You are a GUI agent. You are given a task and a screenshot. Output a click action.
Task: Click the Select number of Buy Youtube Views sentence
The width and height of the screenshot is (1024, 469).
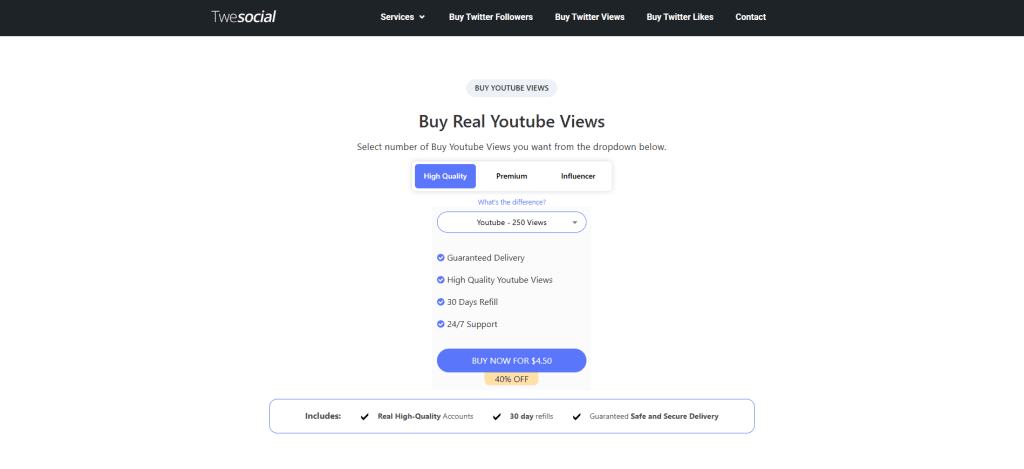(511, 147)
